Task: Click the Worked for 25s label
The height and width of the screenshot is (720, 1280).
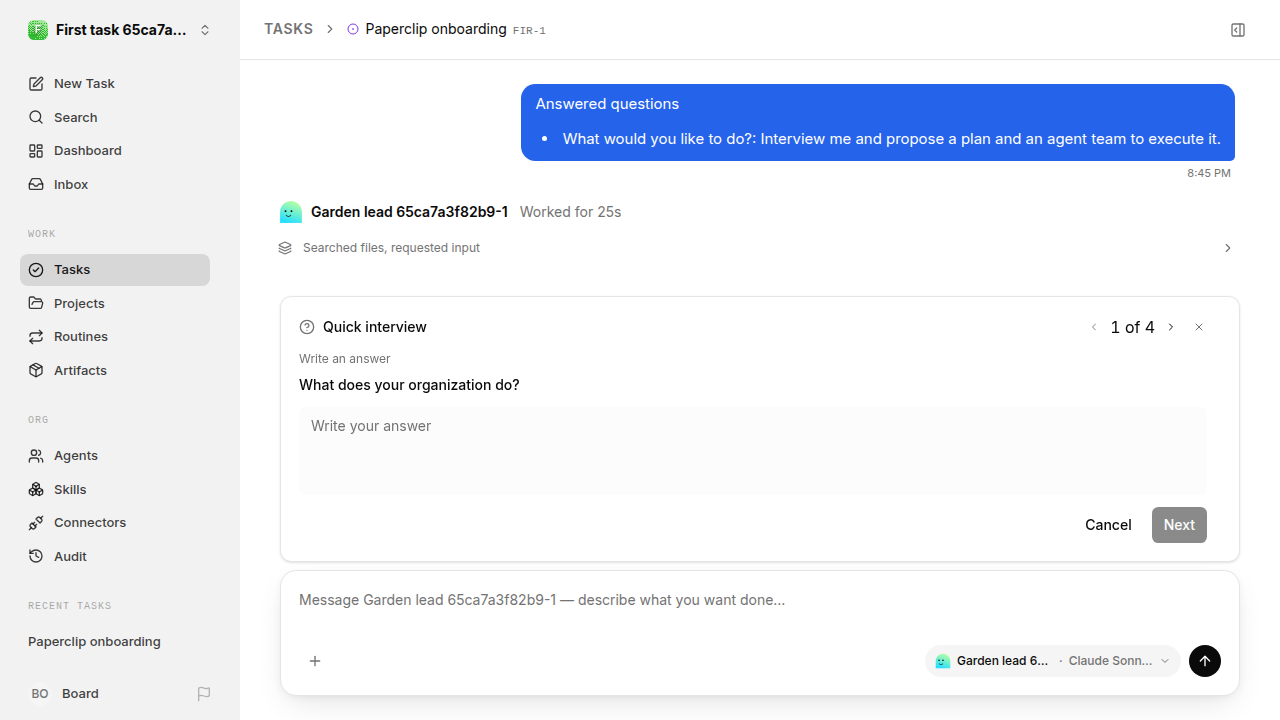Action: click(x=570, y=212)
